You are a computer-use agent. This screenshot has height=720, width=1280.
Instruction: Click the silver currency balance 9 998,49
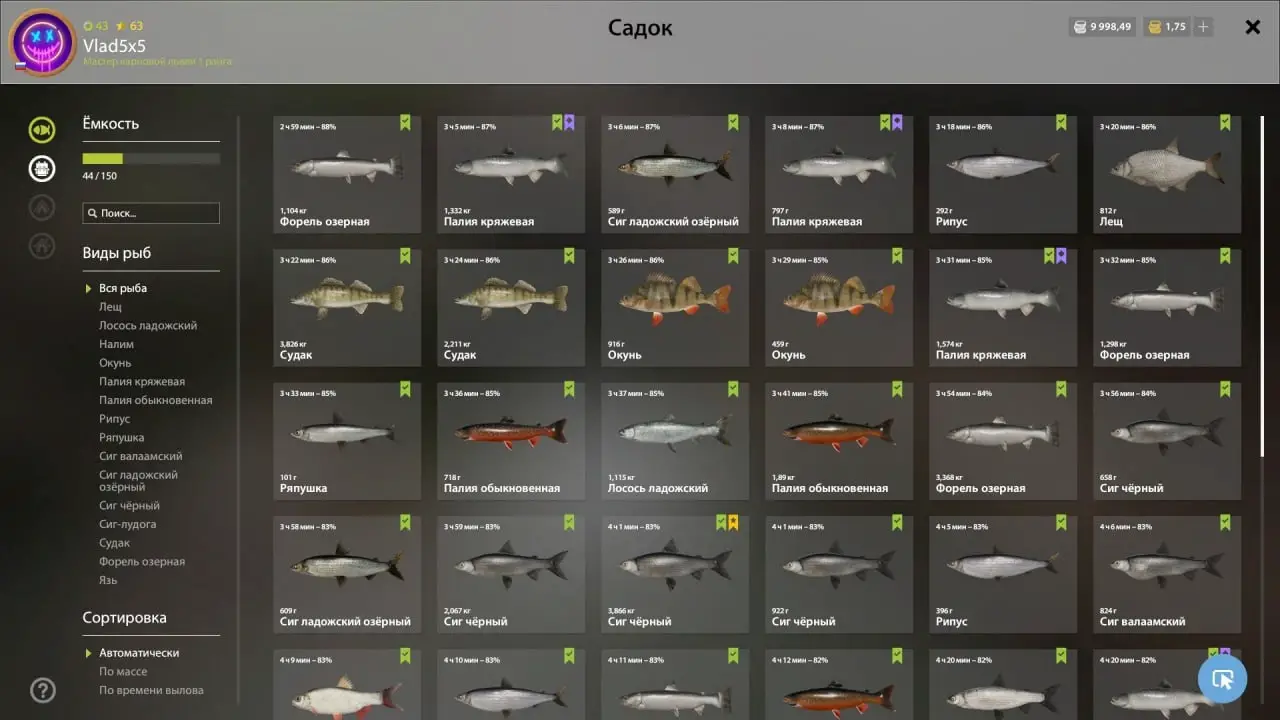click(1103, 27)
